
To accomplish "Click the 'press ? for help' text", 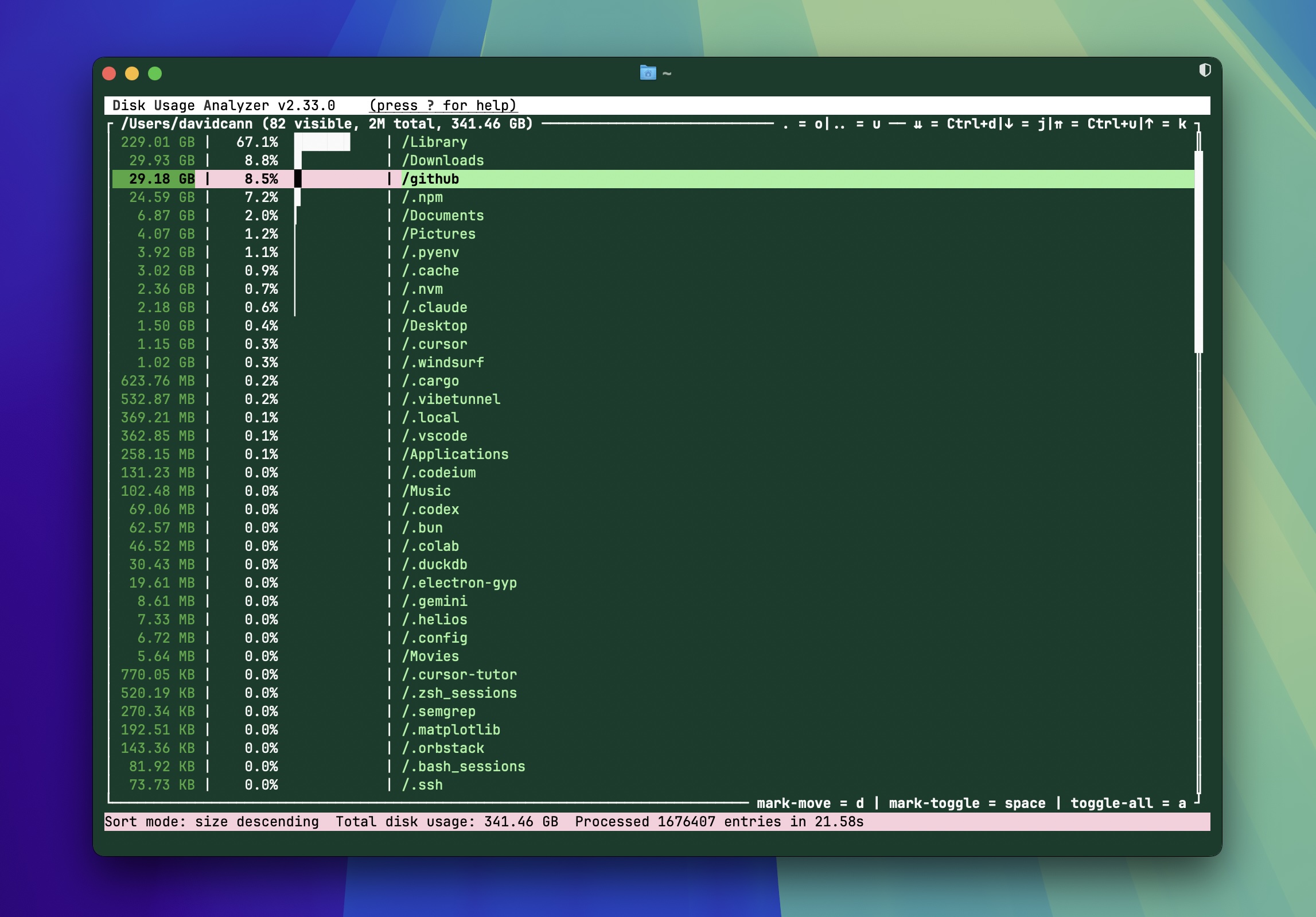I will (443, 106).
